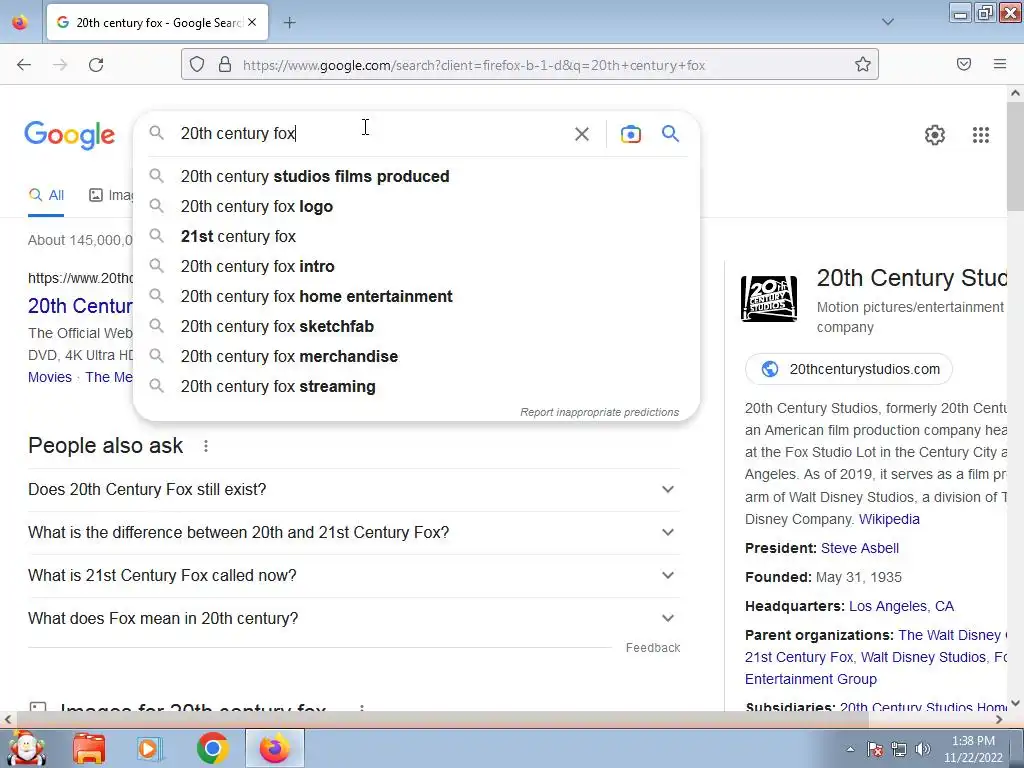Close the 20th century fox tab

click(252, 22)
